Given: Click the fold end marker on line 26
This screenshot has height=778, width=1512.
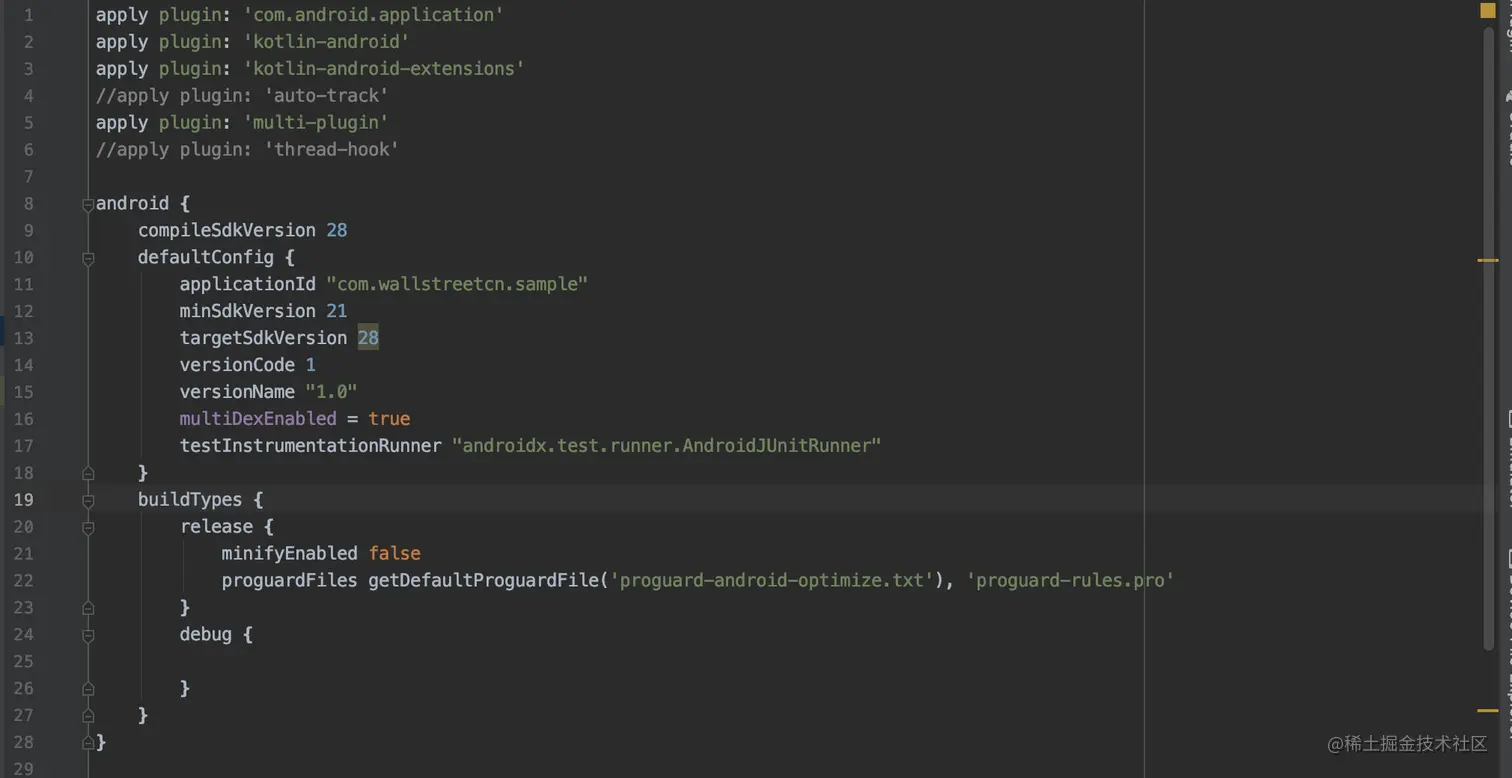Looking at the screenshot, I should click(88, 689).
